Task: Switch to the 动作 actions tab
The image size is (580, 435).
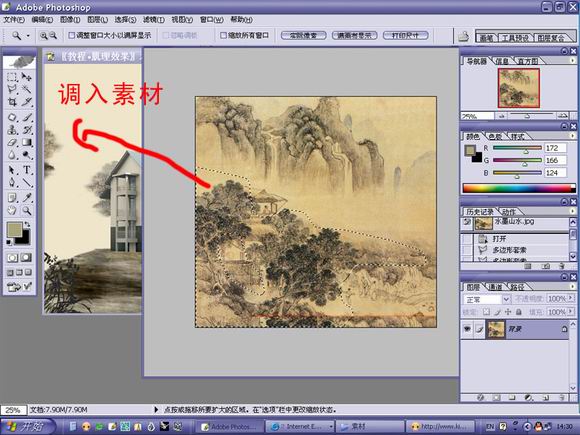Action: coord(509,212)
